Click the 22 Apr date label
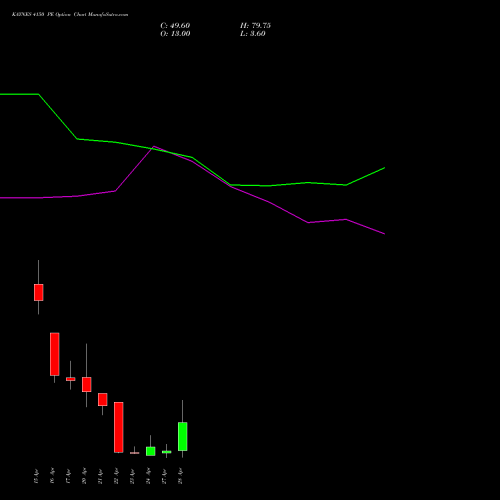 pos(116,476)
